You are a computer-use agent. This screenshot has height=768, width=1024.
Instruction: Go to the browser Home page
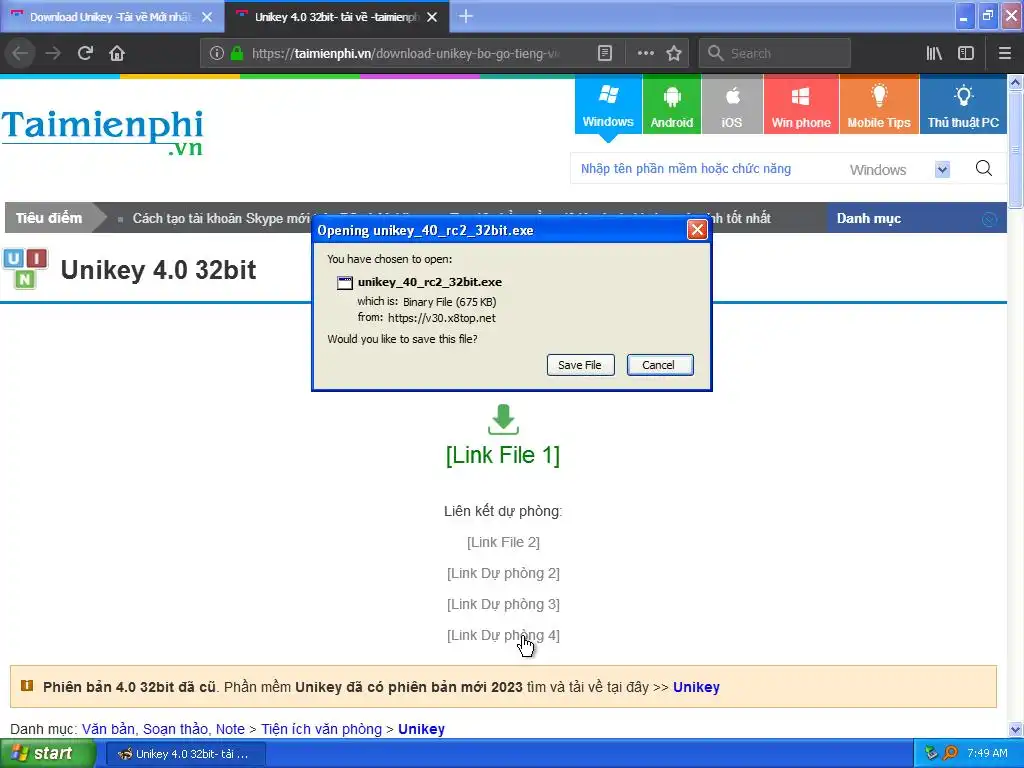coord(117,53)
